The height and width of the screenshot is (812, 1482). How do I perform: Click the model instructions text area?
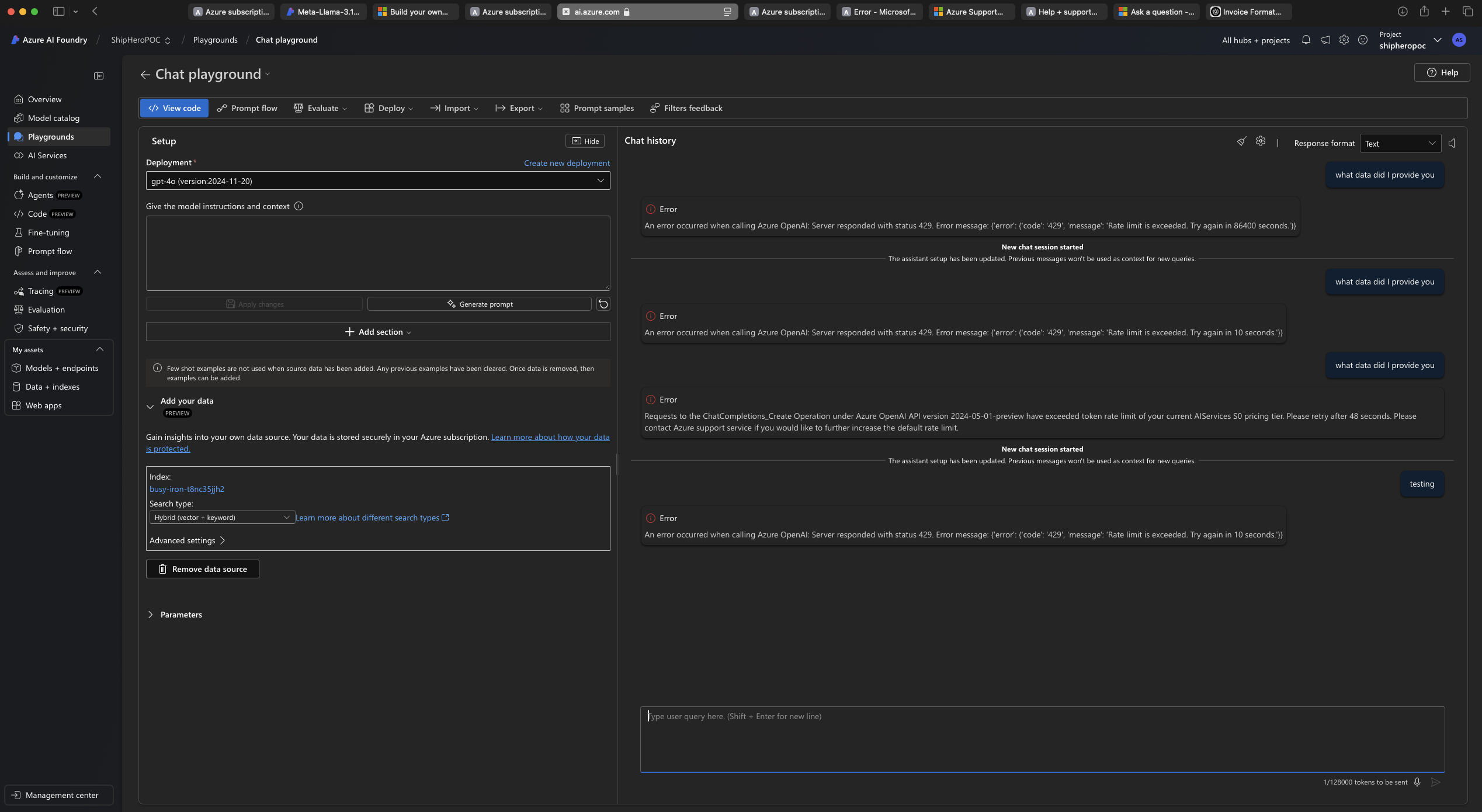pyautogui.click(x=378, y=253)
